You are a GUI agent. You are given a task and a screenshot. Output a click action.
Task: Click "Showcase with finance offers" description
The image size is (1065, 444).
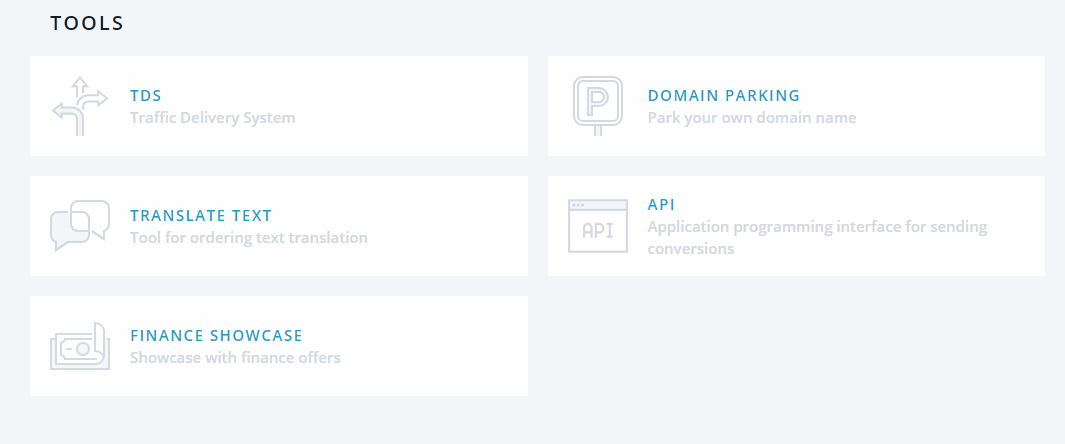[235, 358]
